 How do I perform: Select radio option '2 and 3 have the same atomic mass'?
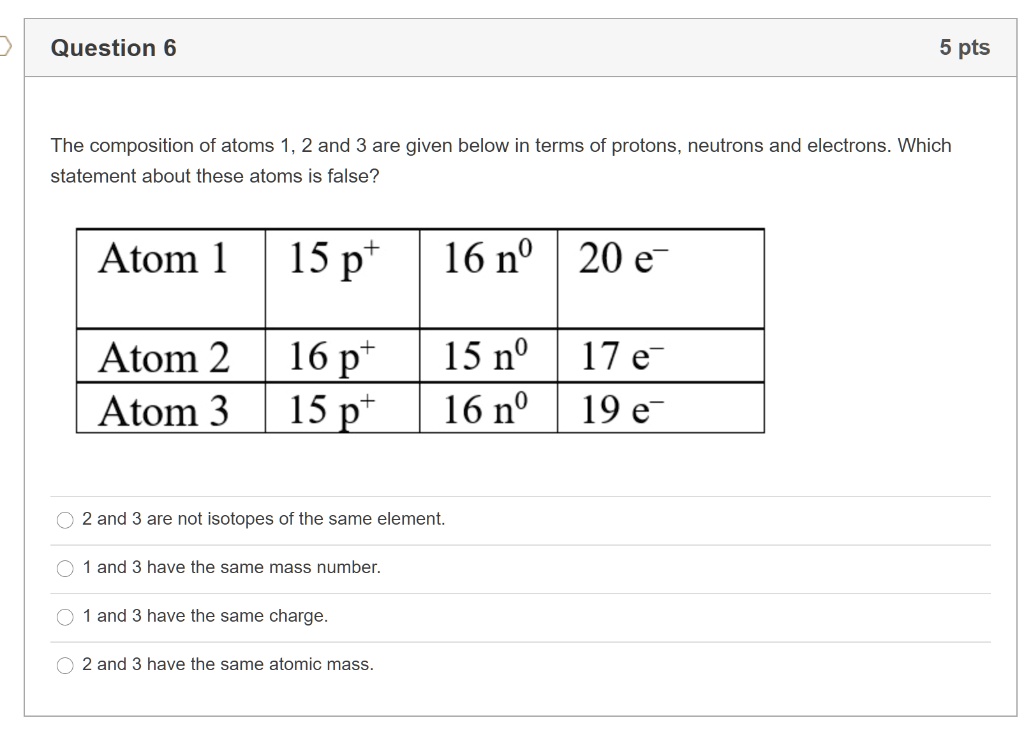pos(66,664)
